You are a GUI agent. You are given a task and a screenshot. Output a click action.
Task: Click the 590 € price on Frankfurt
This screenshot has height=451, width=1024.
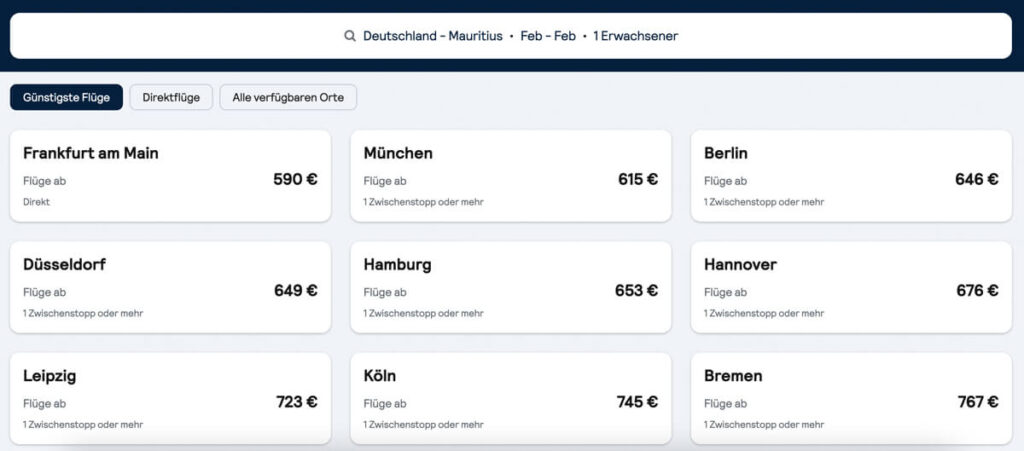pyautogui.click(x=295, y=179)
